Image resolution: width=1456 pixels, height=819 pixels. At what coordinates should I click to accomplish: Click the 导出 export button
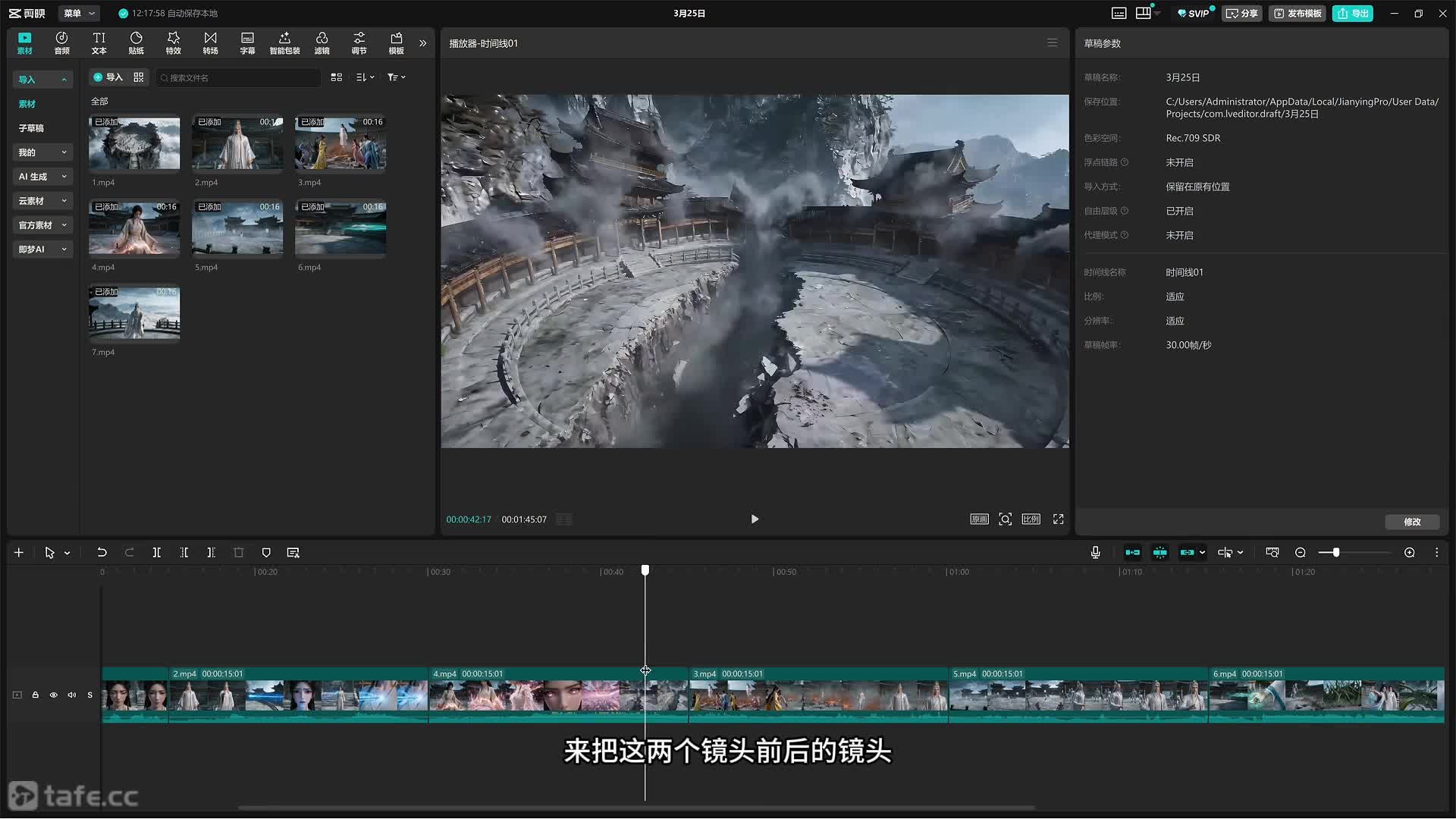coord(1353,13)
